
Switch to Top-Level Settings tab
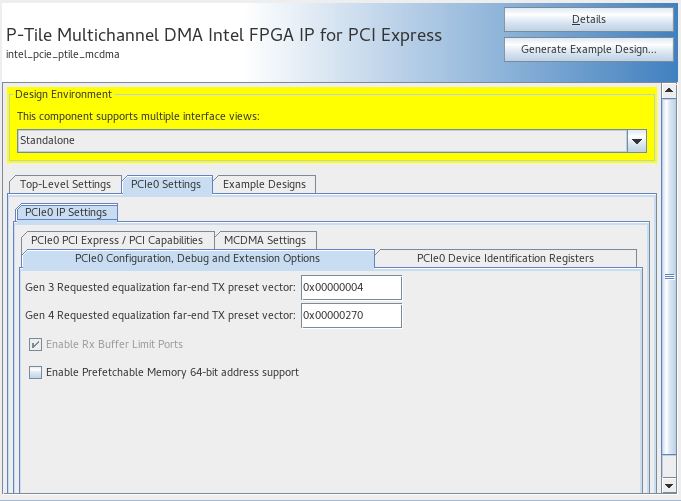coord(65,184)
